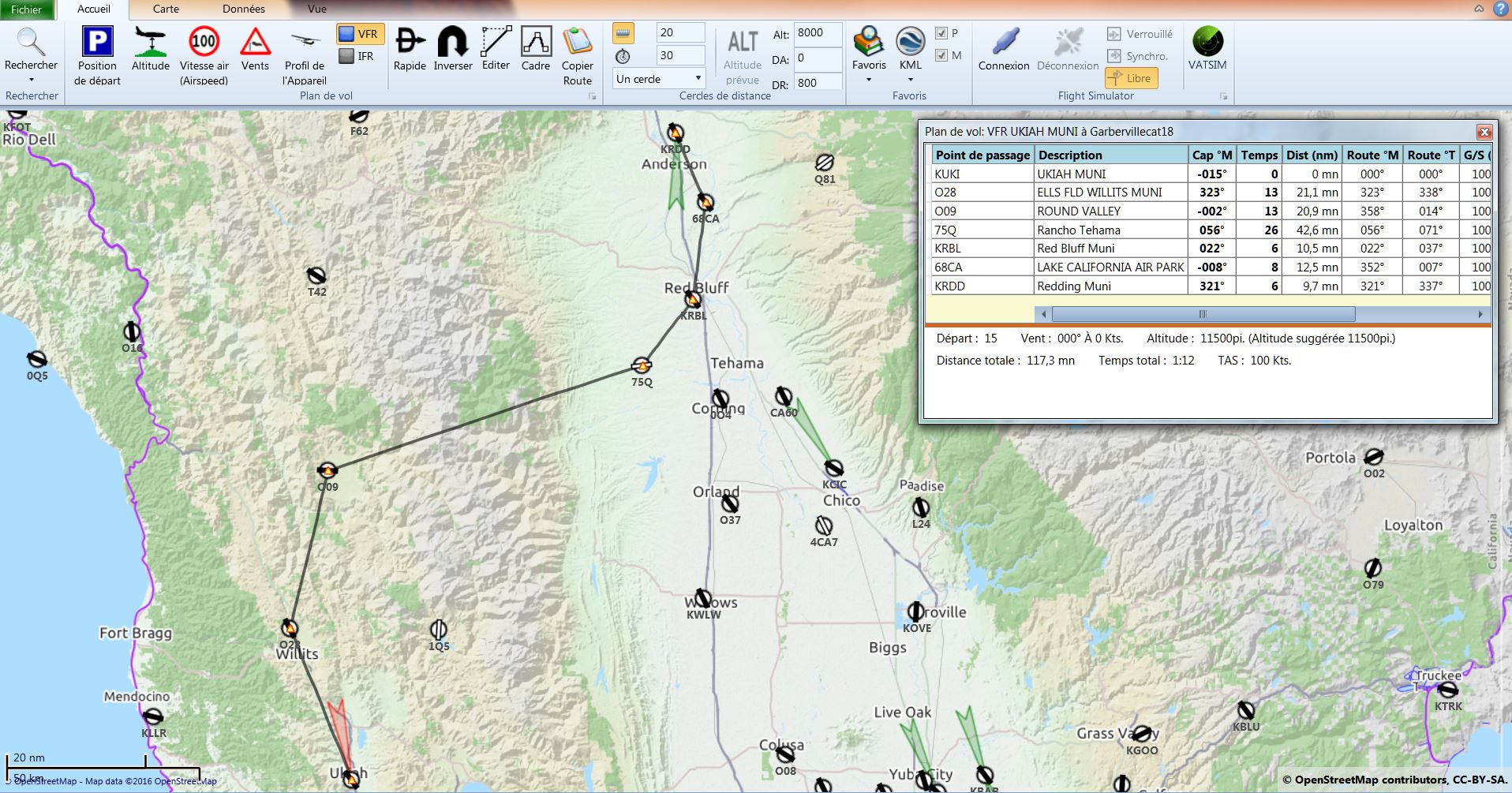Set the Position de départ parking icon

coord(97,41)
